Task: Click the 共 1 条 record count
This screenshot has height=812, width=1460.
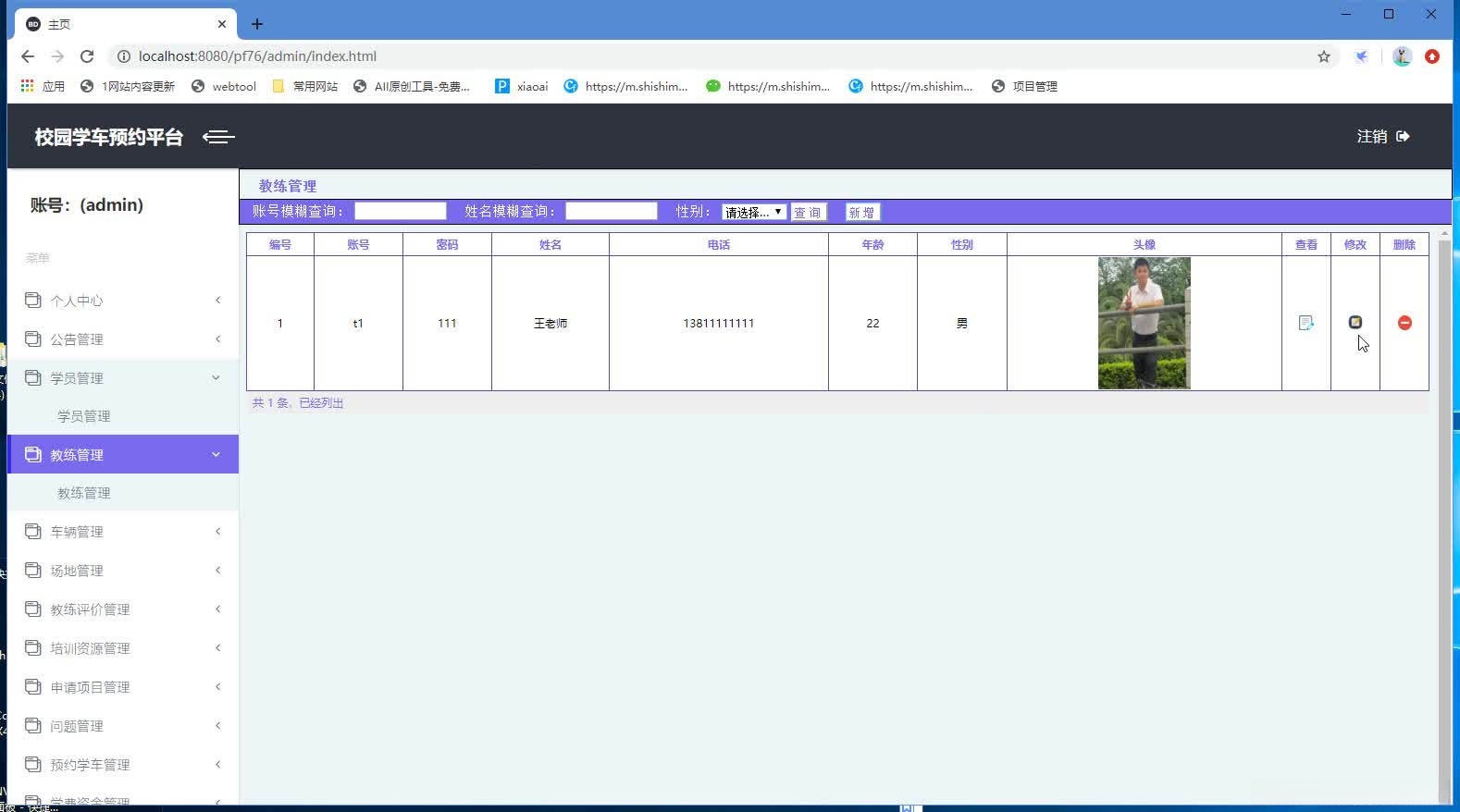Action: pyautogui.click(x=298, y=403)
